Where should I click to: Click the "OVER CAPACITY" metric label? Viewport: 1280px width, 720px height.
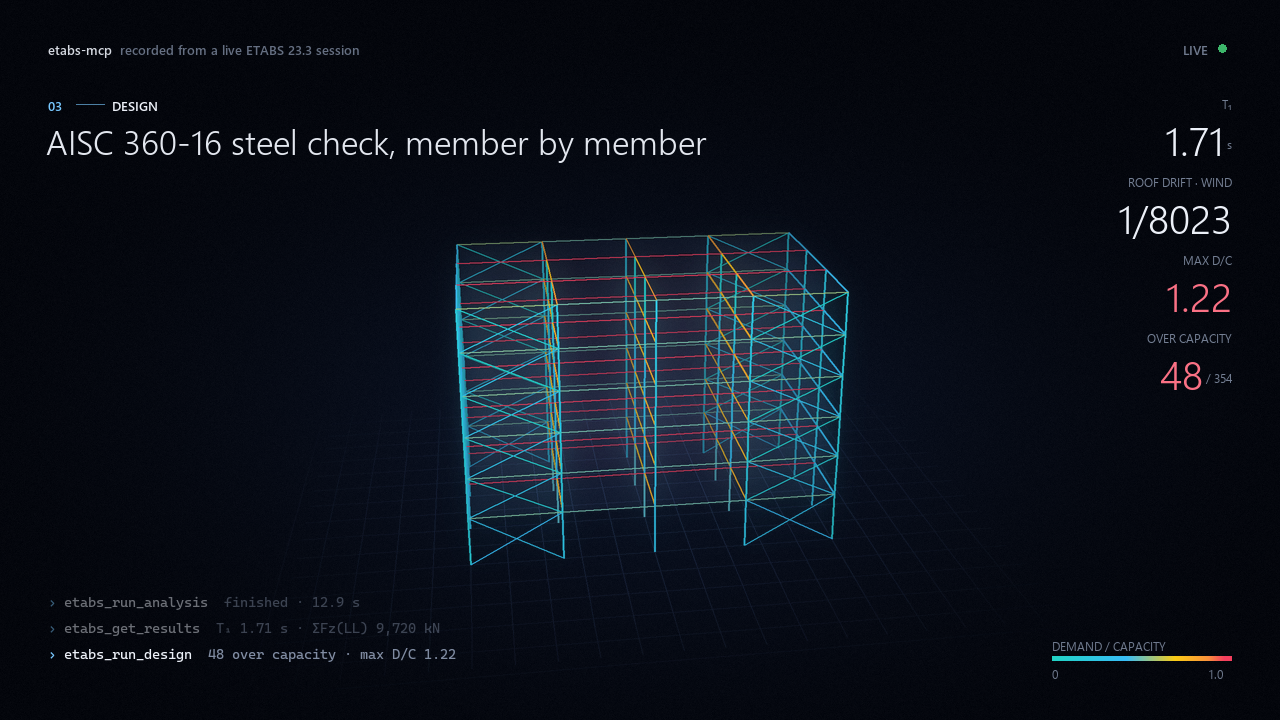(x=1189, y=339)
